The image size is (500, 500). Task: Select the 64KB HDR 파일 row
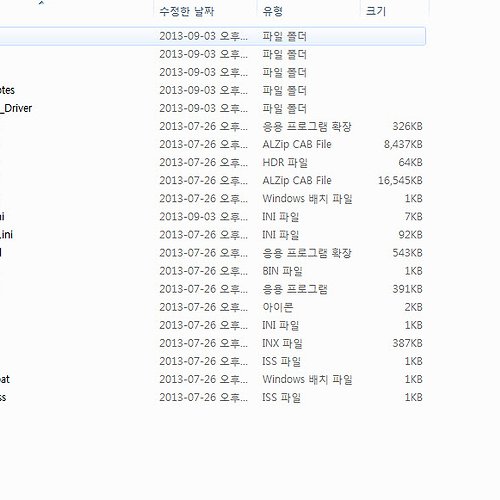(212, 162)
